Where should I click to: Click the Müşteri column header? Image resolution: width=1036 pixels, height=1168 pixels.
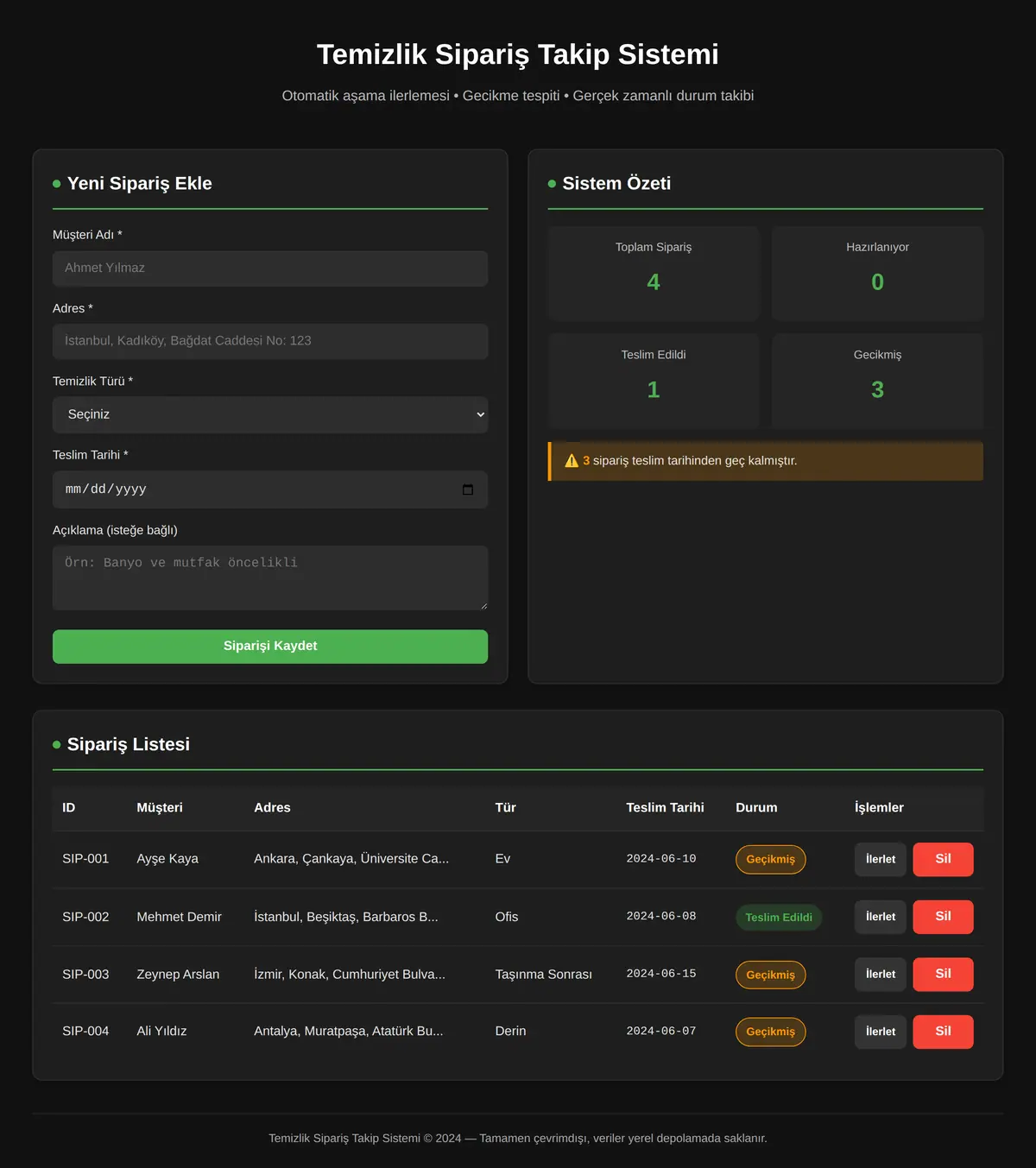160,808
